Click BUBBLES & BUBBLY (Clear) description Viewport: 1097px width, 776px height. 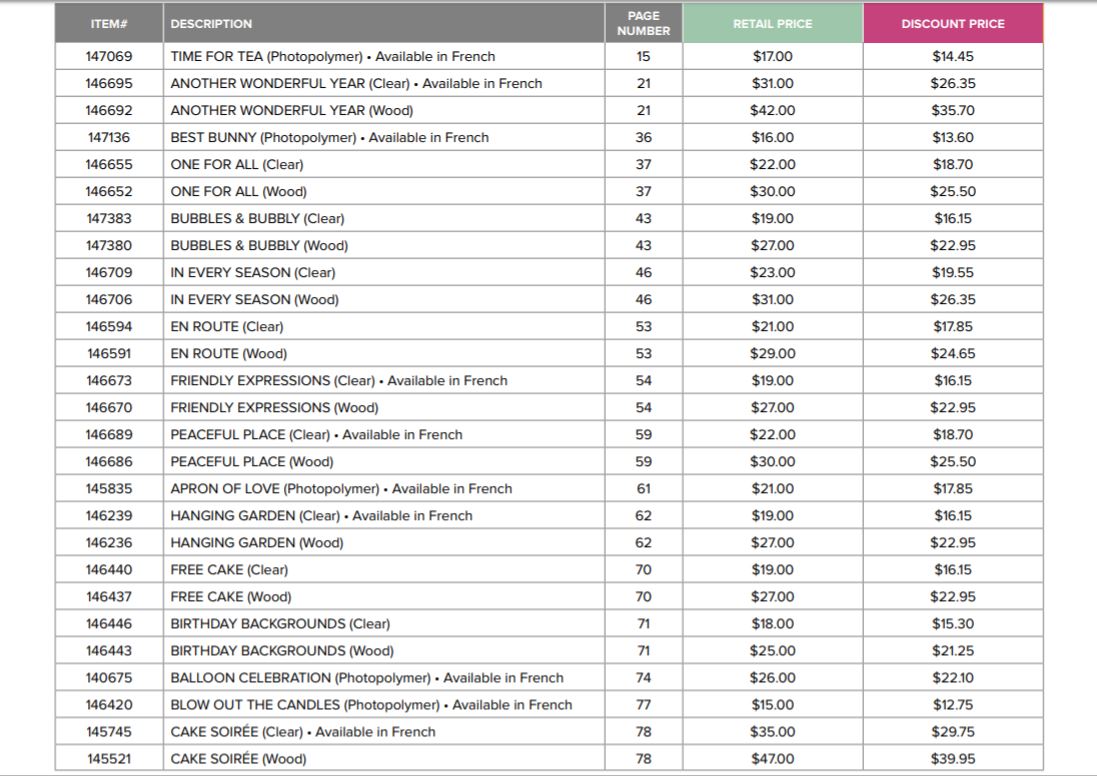[257, 219]
